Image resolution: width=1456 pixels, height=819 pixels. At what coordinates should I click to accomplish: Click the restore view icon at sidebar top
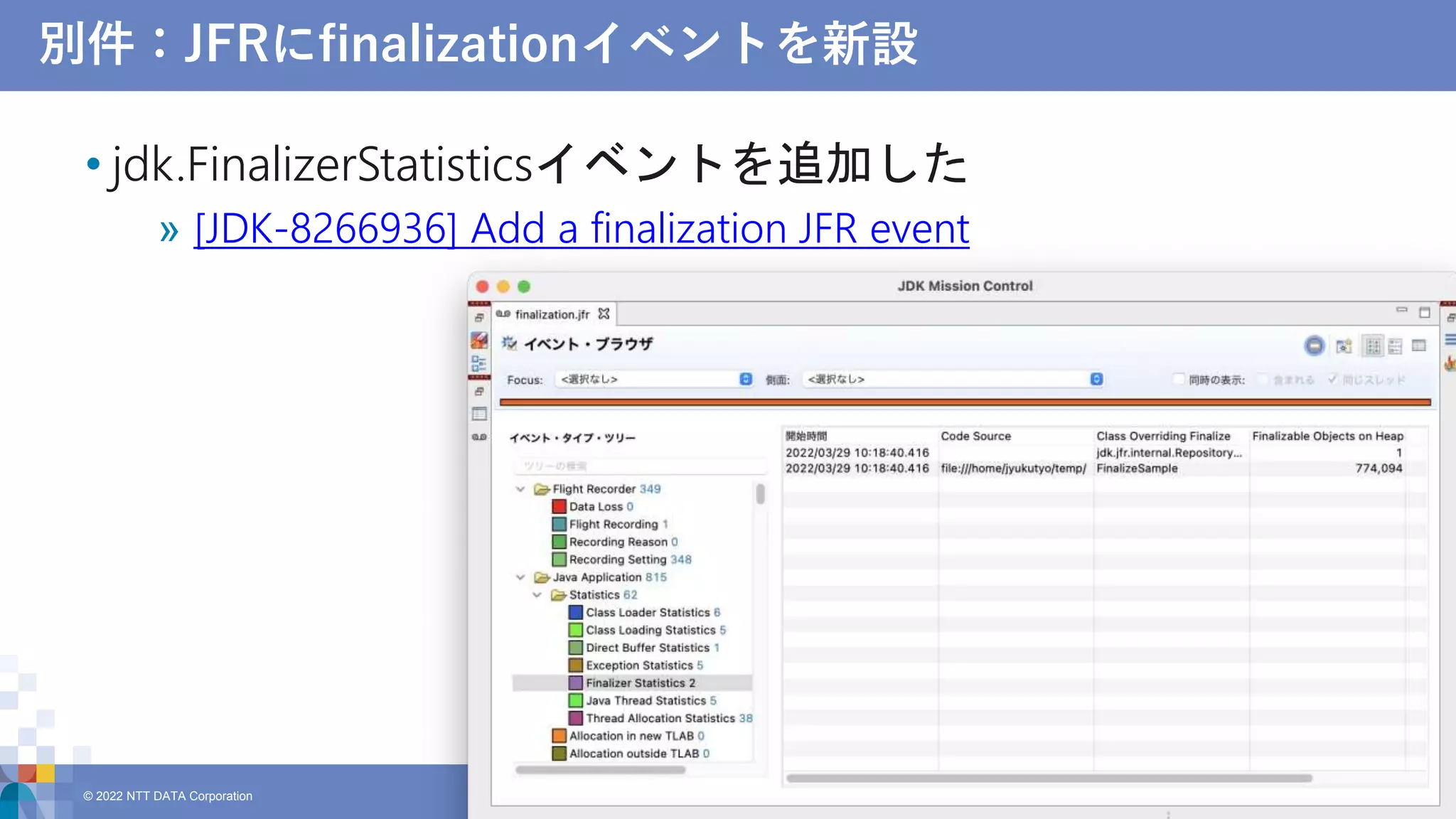(x=479, y=317)
